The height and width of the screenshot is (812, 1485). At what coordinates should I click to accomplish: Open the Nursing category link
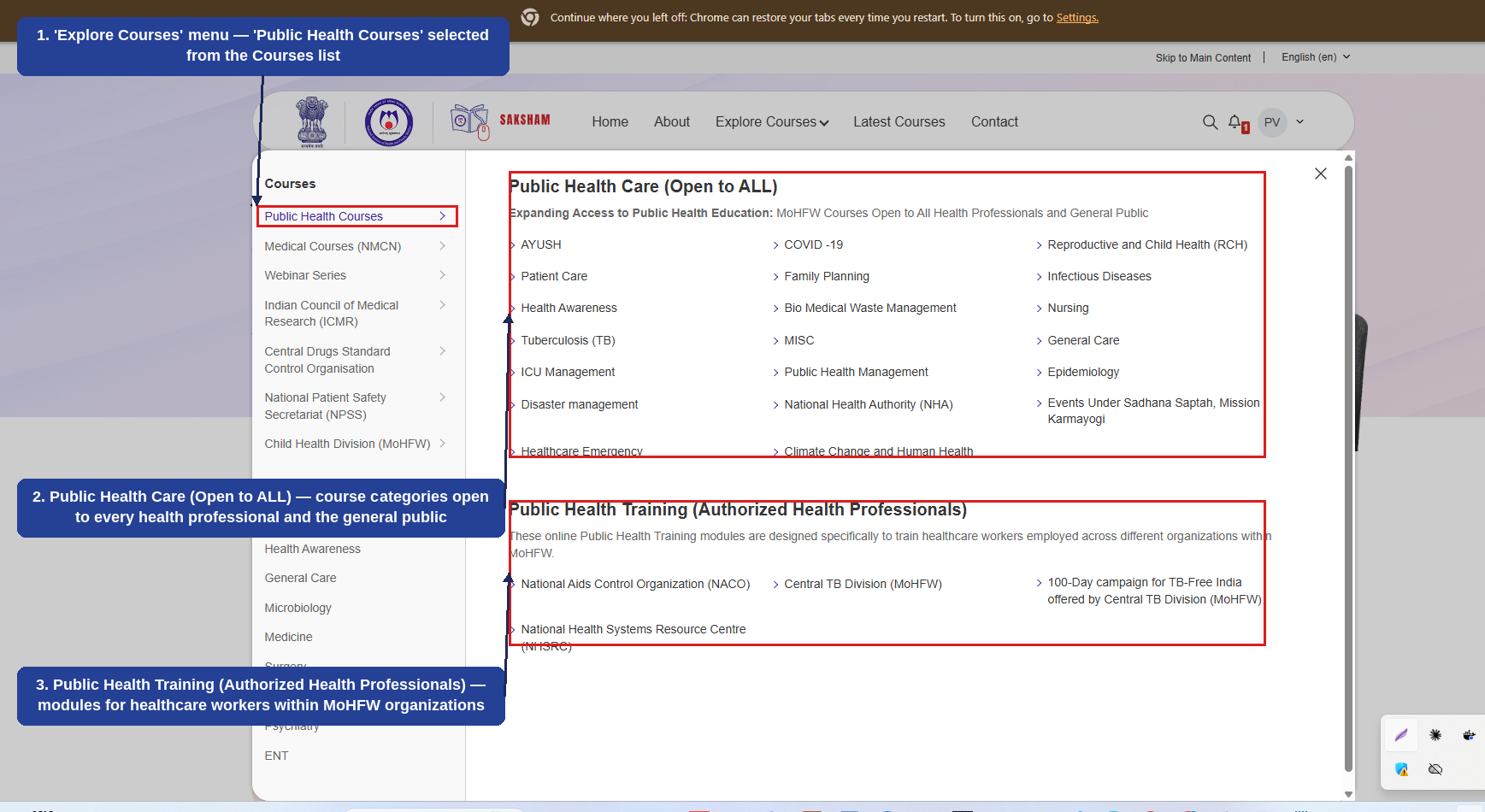(x=1068, y=308)
